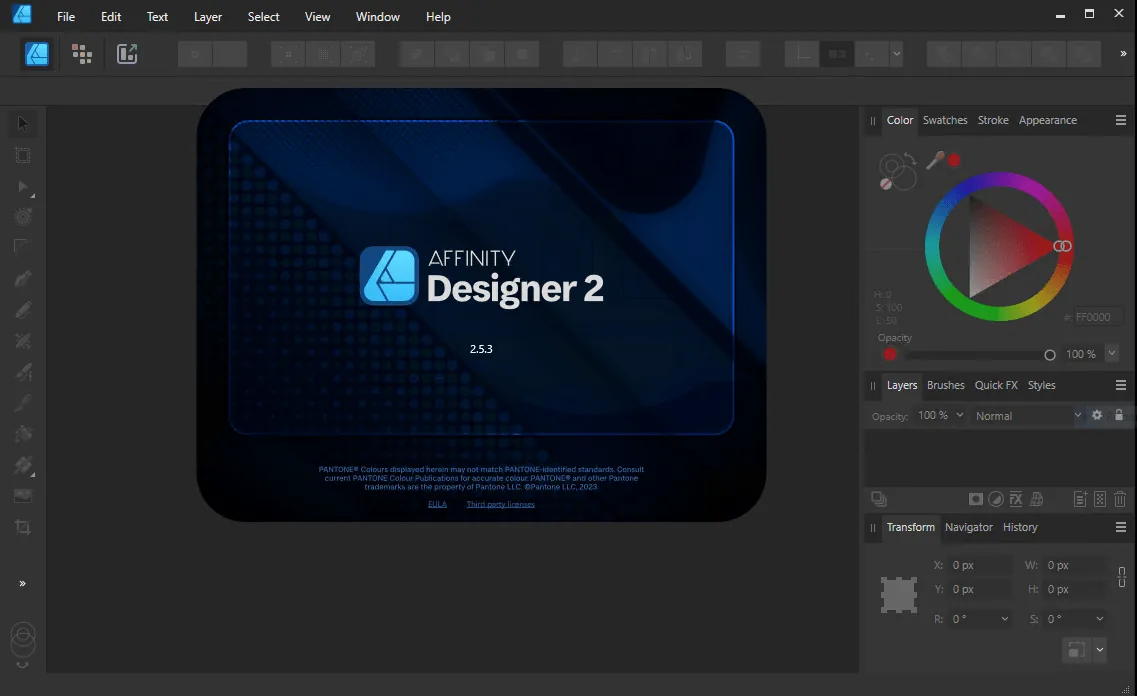Expand the color Opacity dropdown arrow
Image resolution: width=1137 pixels, height=696 pixels.
pyautogui.click(x=1112, y=353)
